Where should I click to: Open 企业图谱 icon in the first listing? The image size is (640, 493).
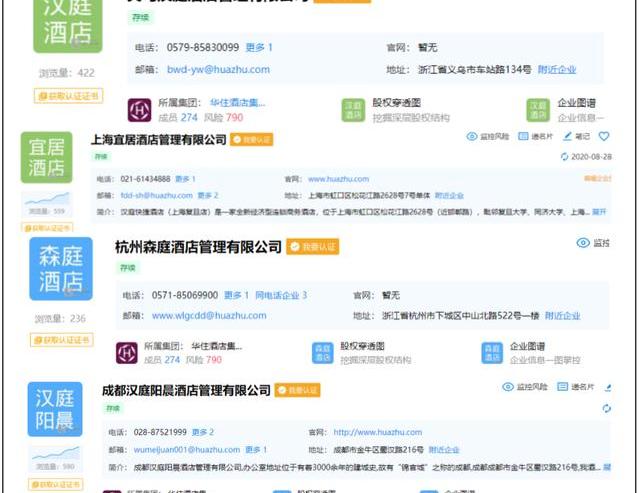pyautogui.click(x=539, y=109)
